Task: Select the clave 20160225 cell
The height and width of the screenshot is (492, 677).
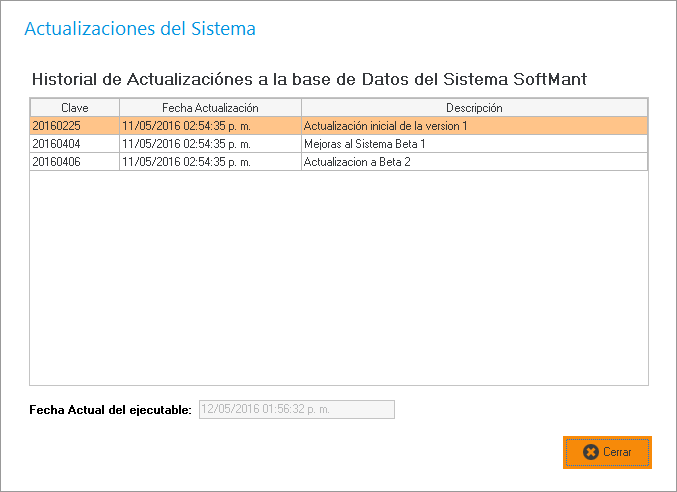Action: coord(75,126)
